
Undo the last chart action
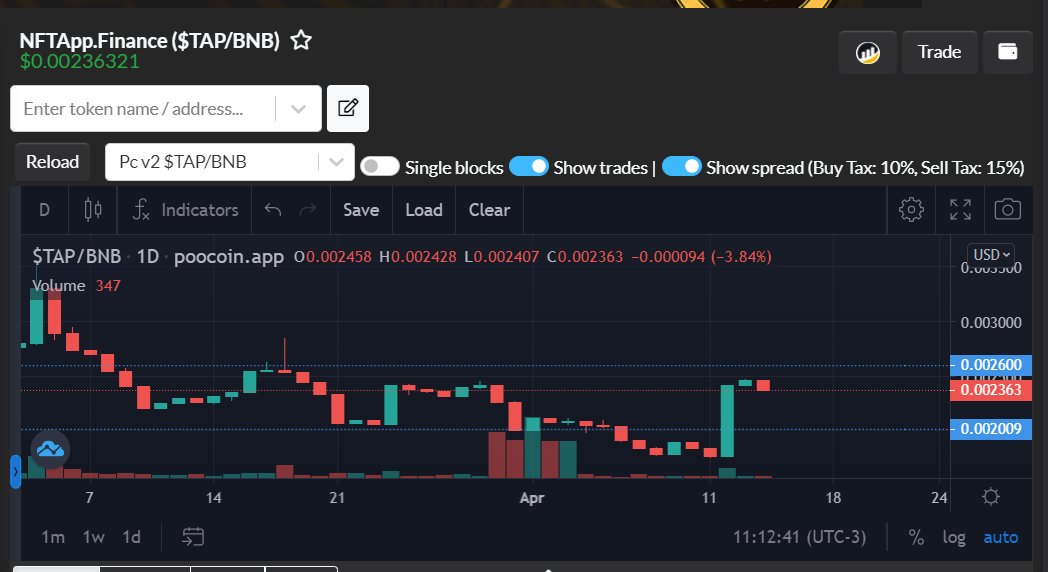(273, 210)
